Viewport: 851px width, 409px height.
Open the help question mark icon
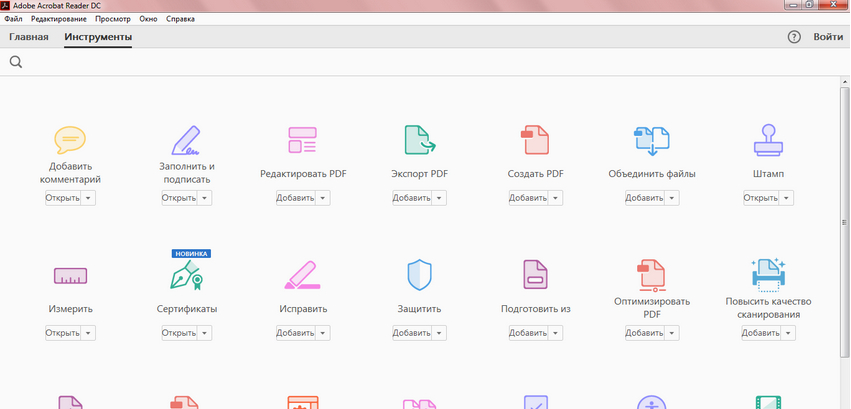tap(794, 37)
